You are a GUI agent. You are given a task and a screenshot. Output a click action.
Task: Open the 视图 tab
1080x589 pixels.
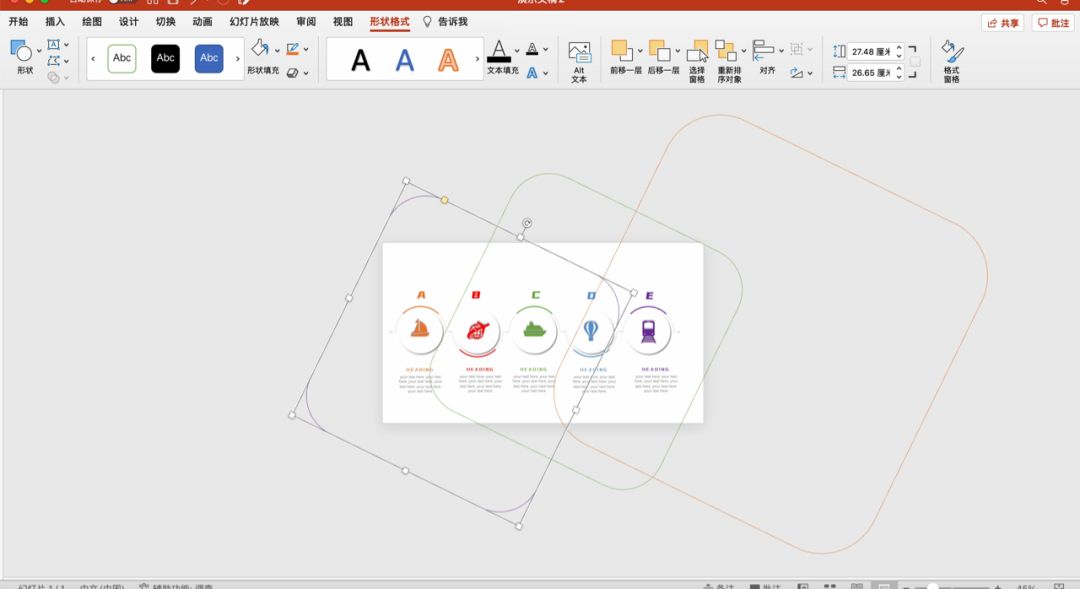coord(343,22)
